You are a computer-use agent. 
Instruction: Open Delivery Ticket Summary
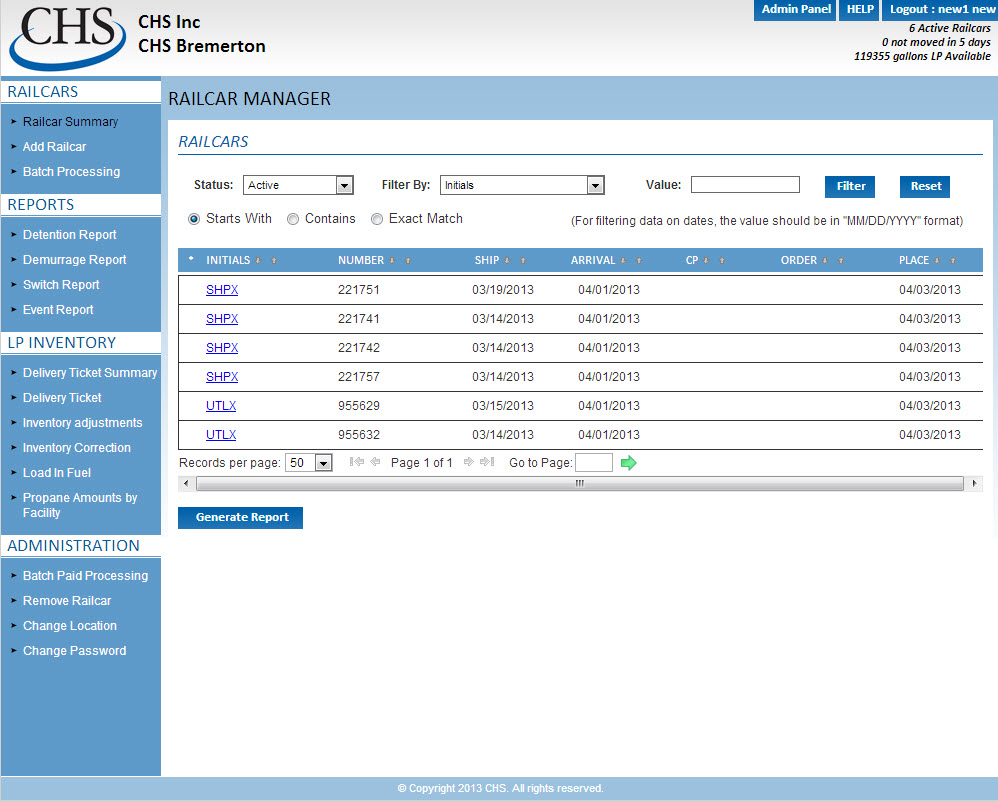[x=90, y=373]
